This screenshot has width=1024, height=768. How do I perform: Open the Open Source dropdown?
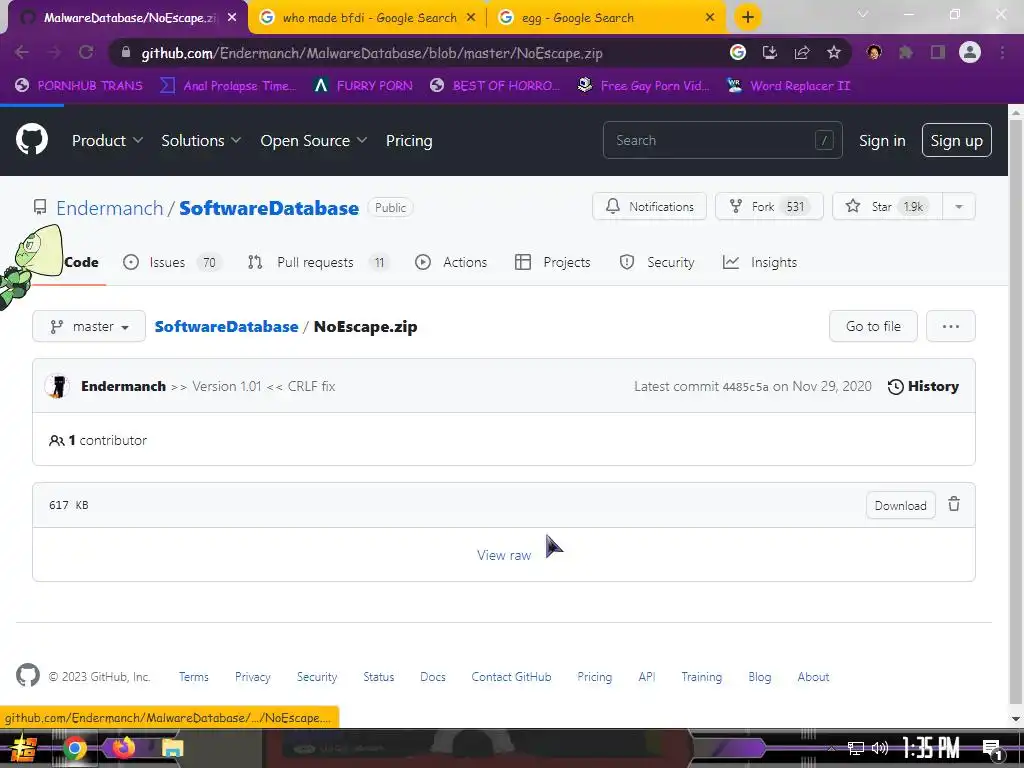click(313, 140)
